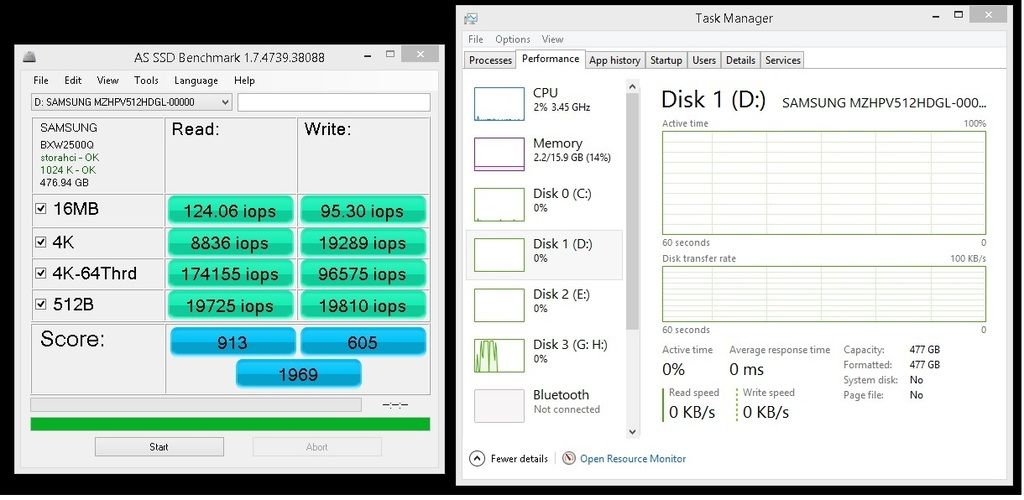Open AS SSD Edit menu
The image size is (1024, 500).
(72, 80)
